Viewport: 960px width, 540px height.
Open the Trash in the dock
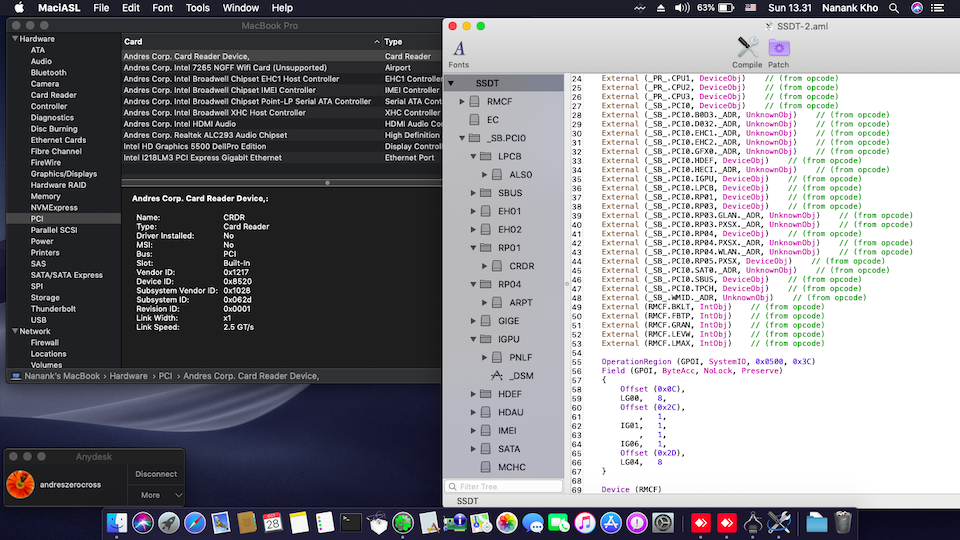pyautogui.click(x=843, y=522)
